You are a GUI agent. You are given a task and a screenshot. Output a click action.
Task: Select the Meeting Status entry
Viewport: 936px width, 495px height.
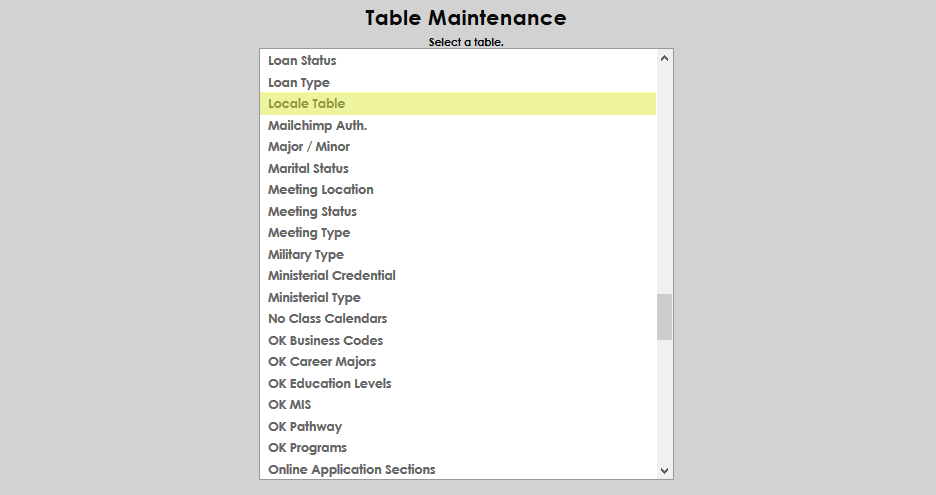pyautogui.click(x=312, y=212)
